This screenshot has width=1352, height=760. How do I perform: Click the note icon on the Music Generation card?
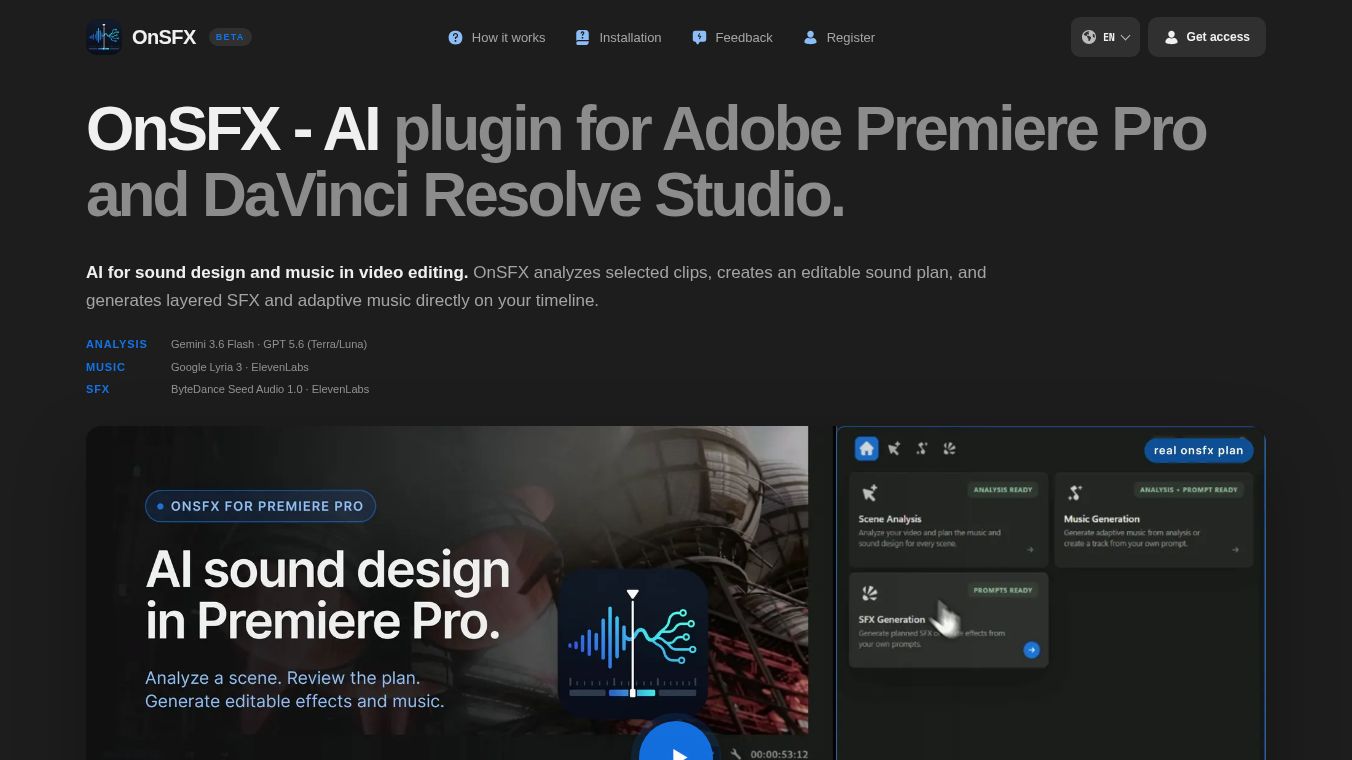tap(1075, 492)
